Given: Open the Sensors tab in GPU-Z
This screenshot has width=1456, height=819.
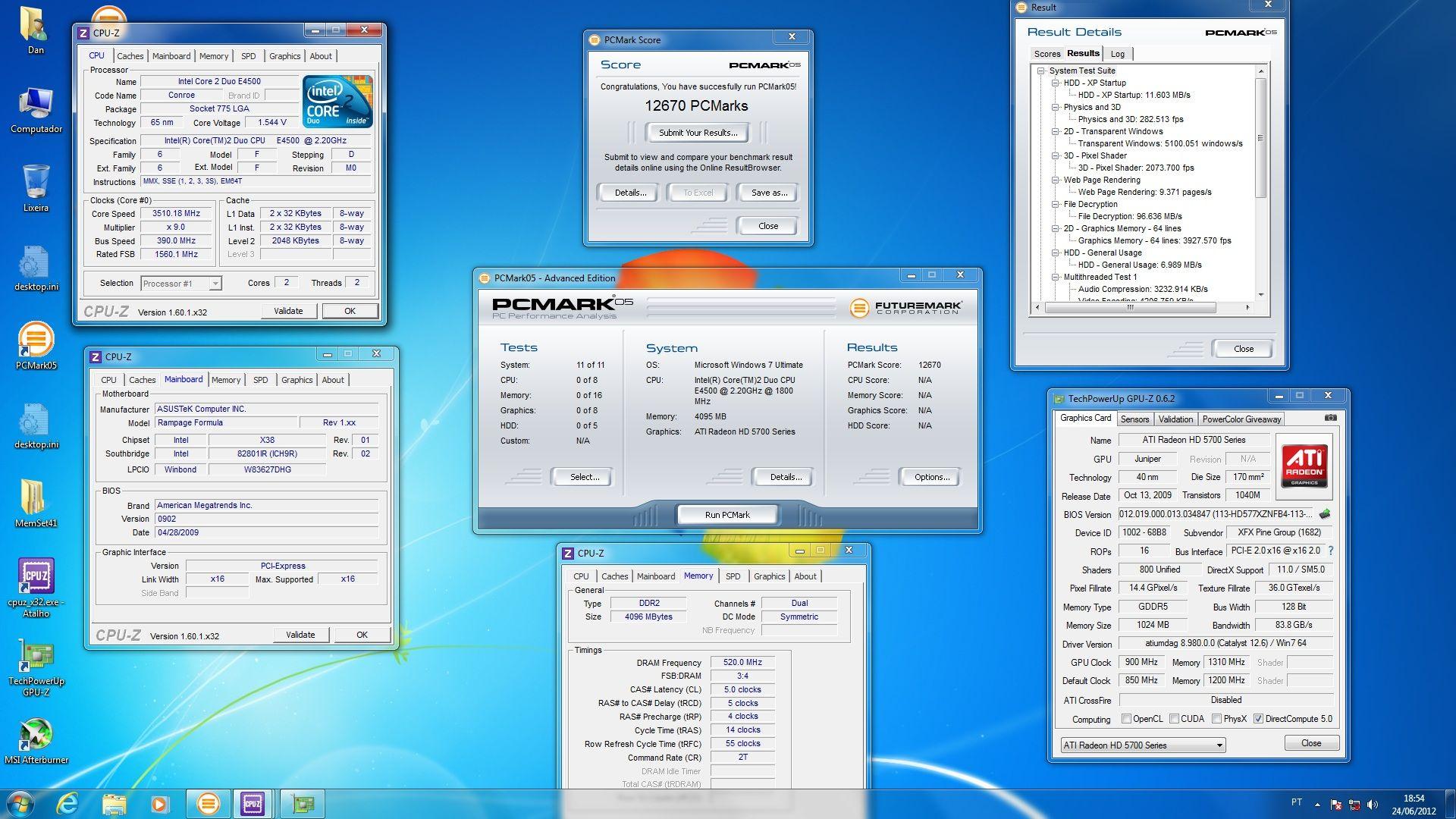Looking at the screenshot, I should click(1134, 419).
